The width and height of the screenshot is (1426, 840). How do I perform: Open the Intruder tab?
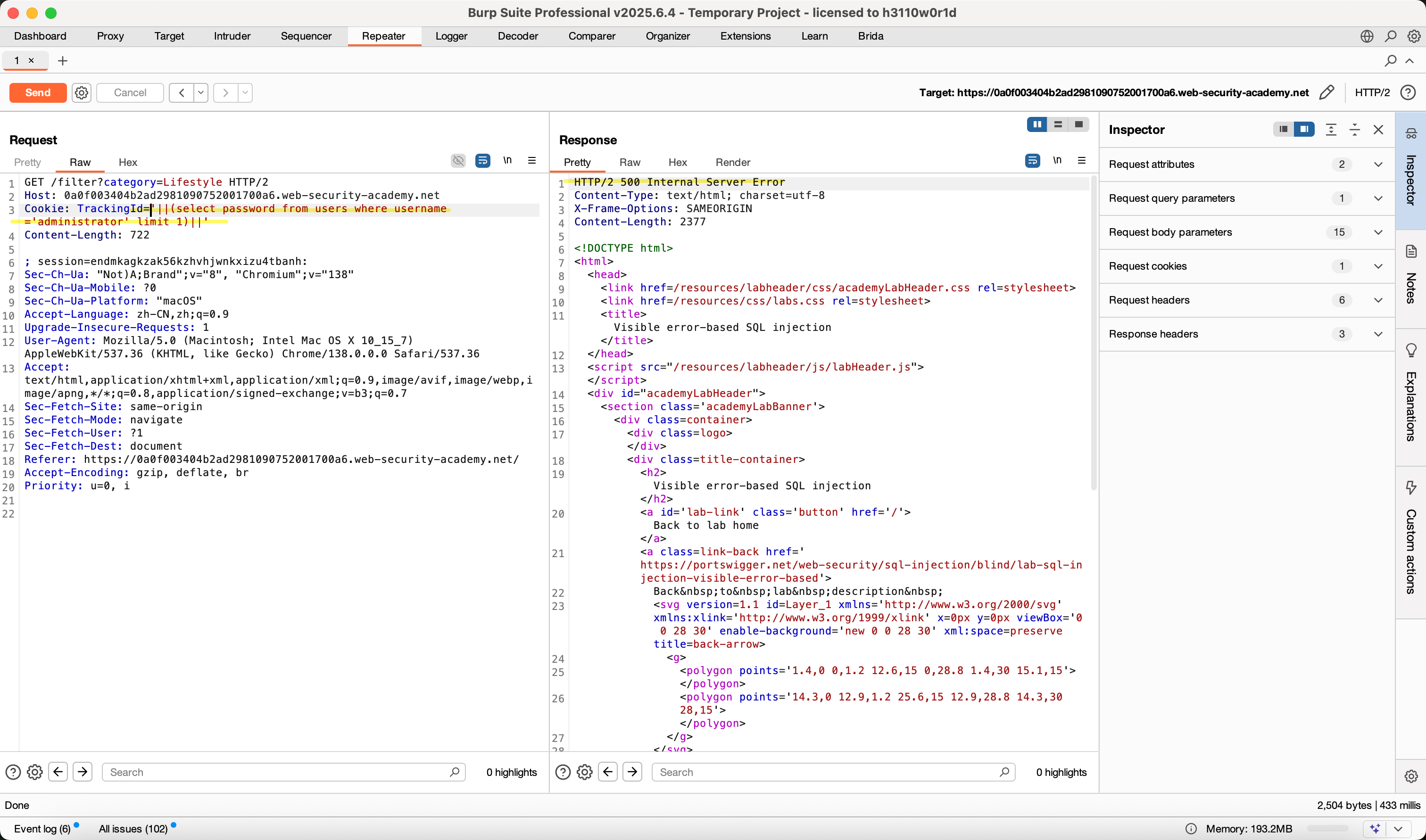coord(232,36)
